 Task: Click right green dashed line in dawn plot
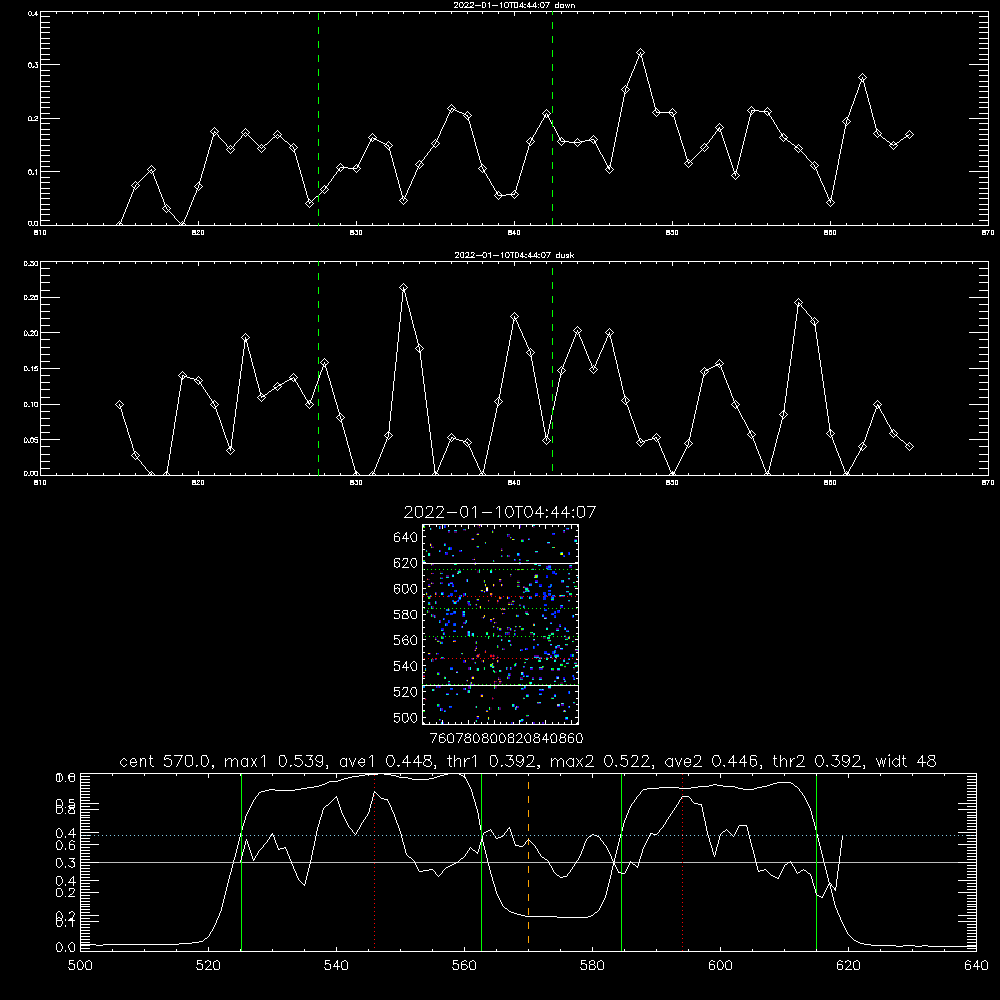point(552,118)
